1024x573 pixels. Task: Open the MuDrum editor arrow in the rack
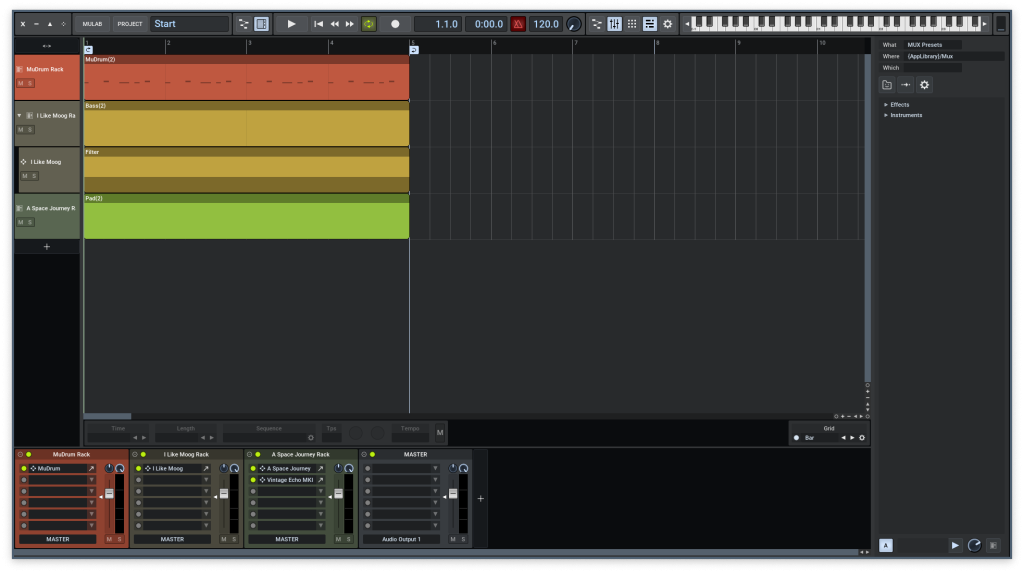pyautogui.click(x=92, y=468)
